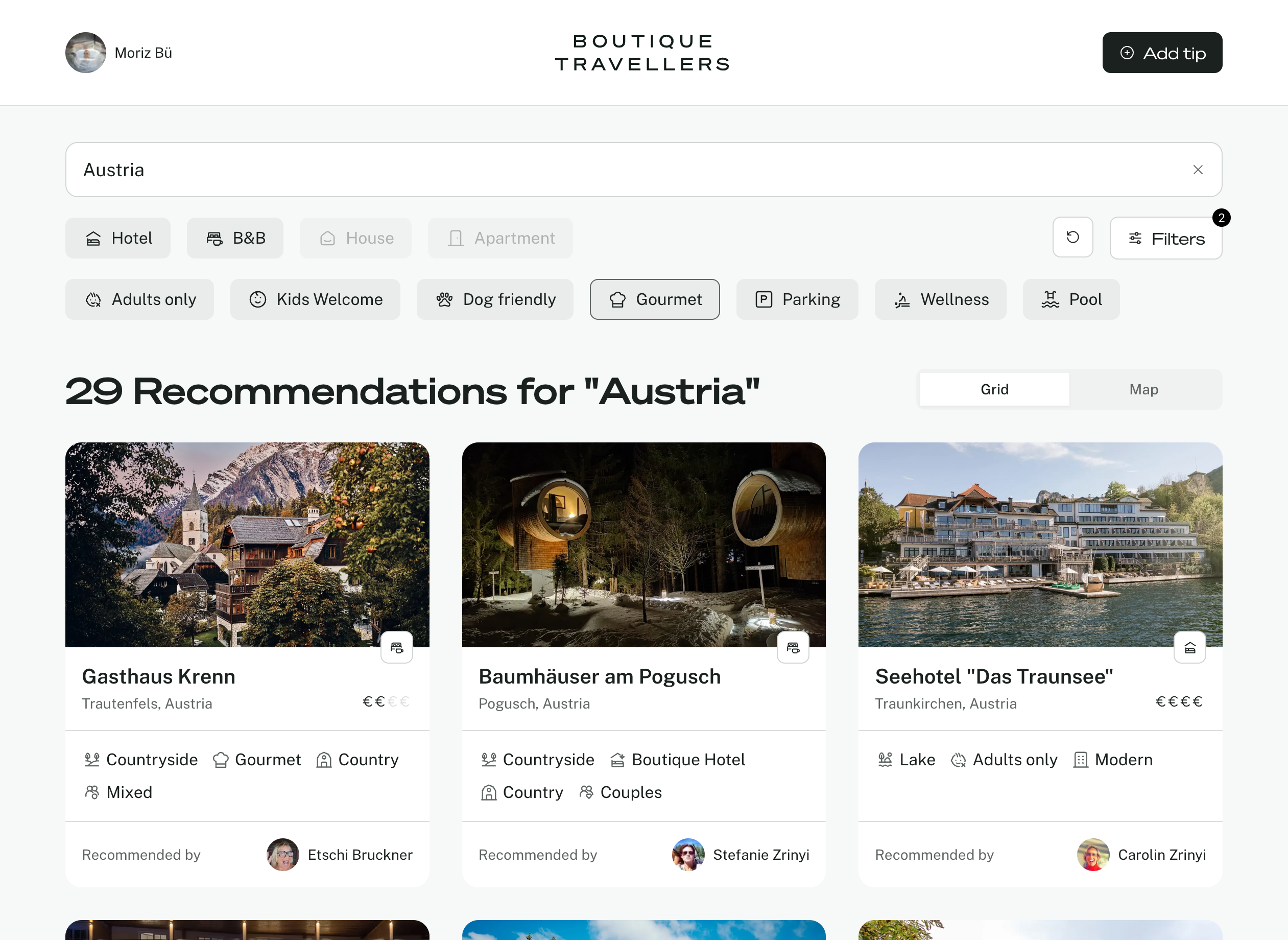Select the Hotel accommodation type
The height and width of the screenshot is (940, 1288).
(x=117, y=238)
